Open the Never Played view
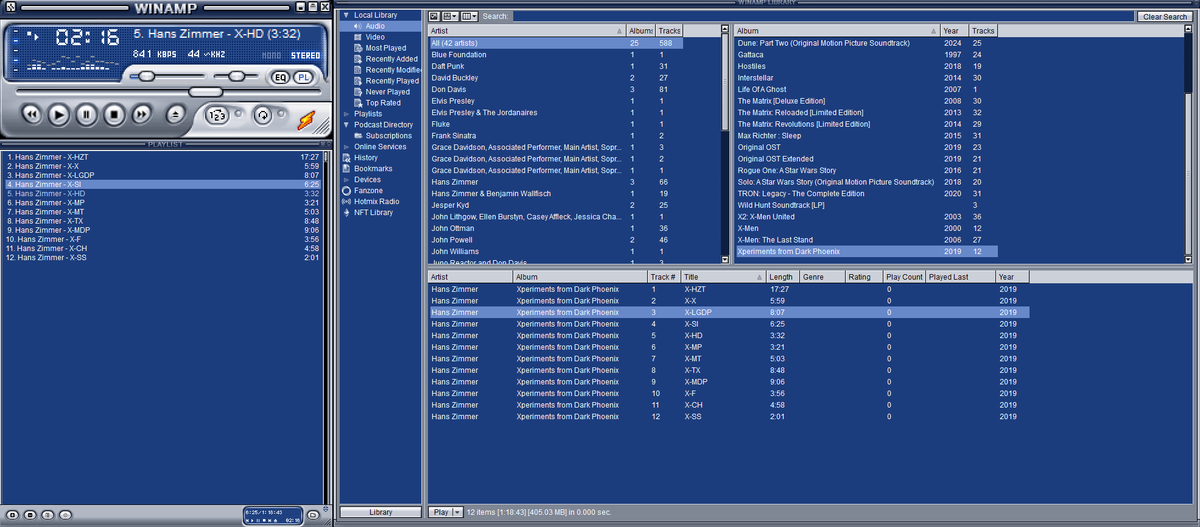 (x=387, y=92)
